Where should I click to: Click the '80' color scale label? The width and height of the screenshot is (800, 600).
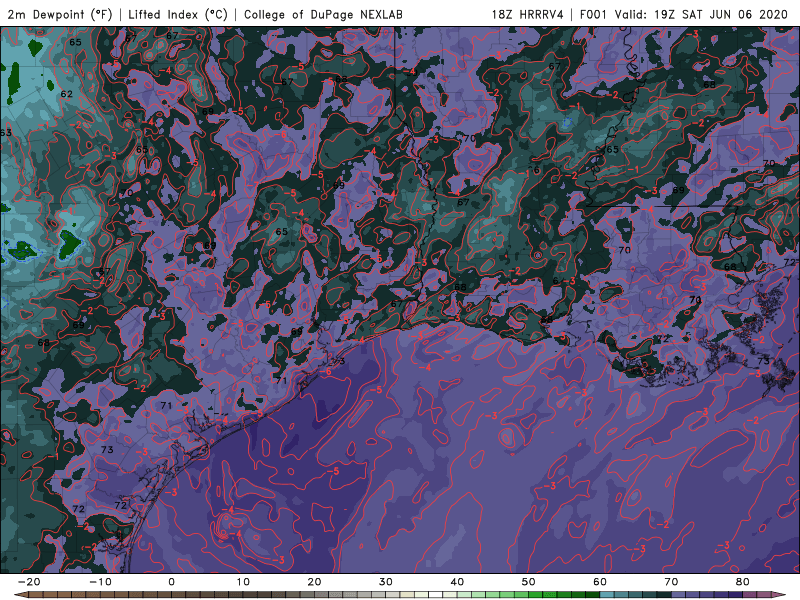pos(743,582)
